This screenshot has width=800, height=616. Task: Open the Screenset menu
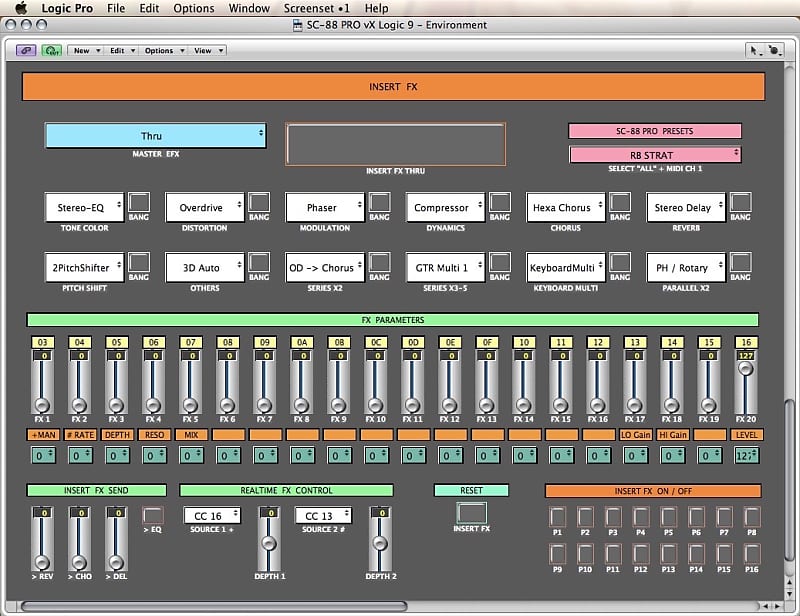[316, 8]
